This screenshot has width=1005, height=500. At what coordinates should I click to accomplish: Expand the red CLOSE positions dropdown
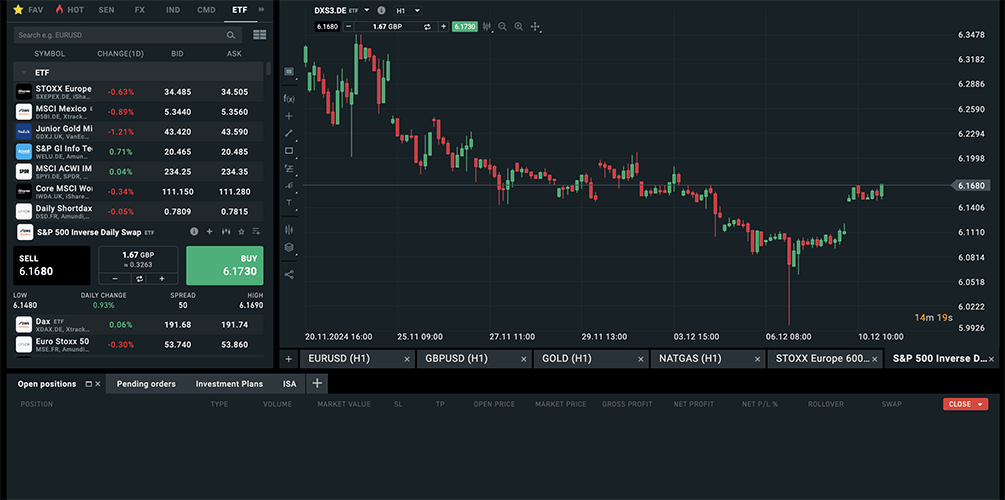click(x=965, y=404)
